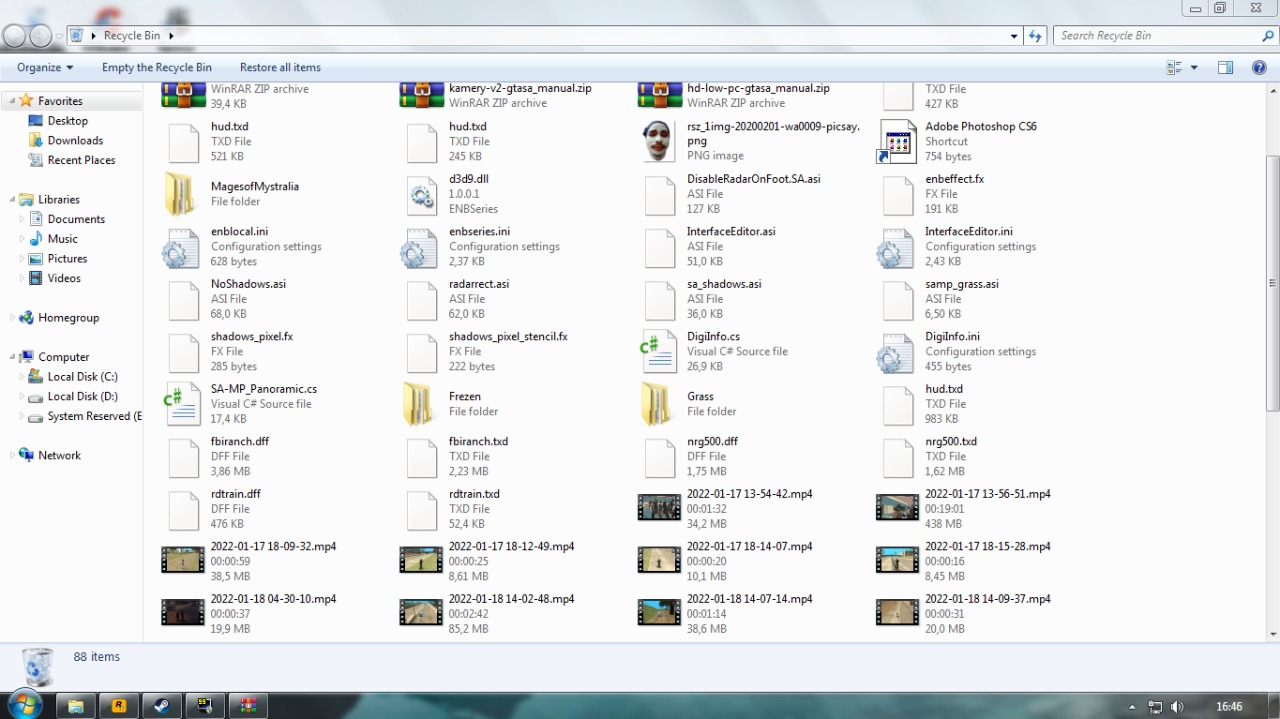The width and height of the screenshot is (1280, 719).
Task: Click the Forward navigation arrow button
Action: (41, 36)
